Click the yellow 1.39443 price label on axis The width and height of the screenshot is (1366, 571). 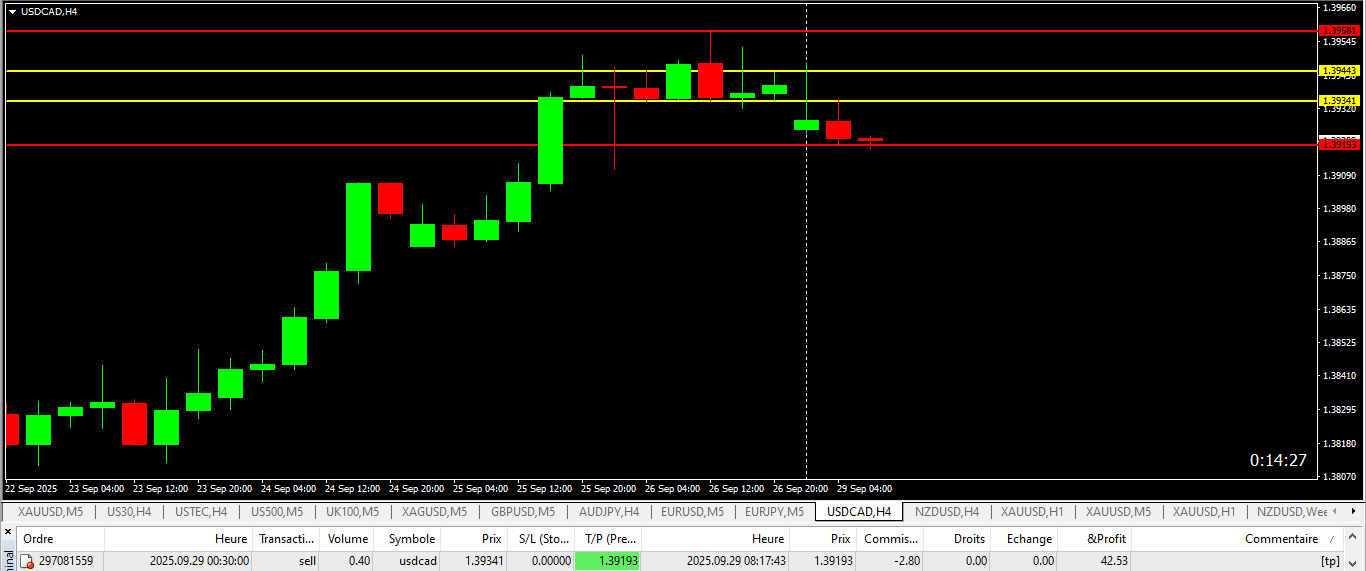pos(1340,71)
